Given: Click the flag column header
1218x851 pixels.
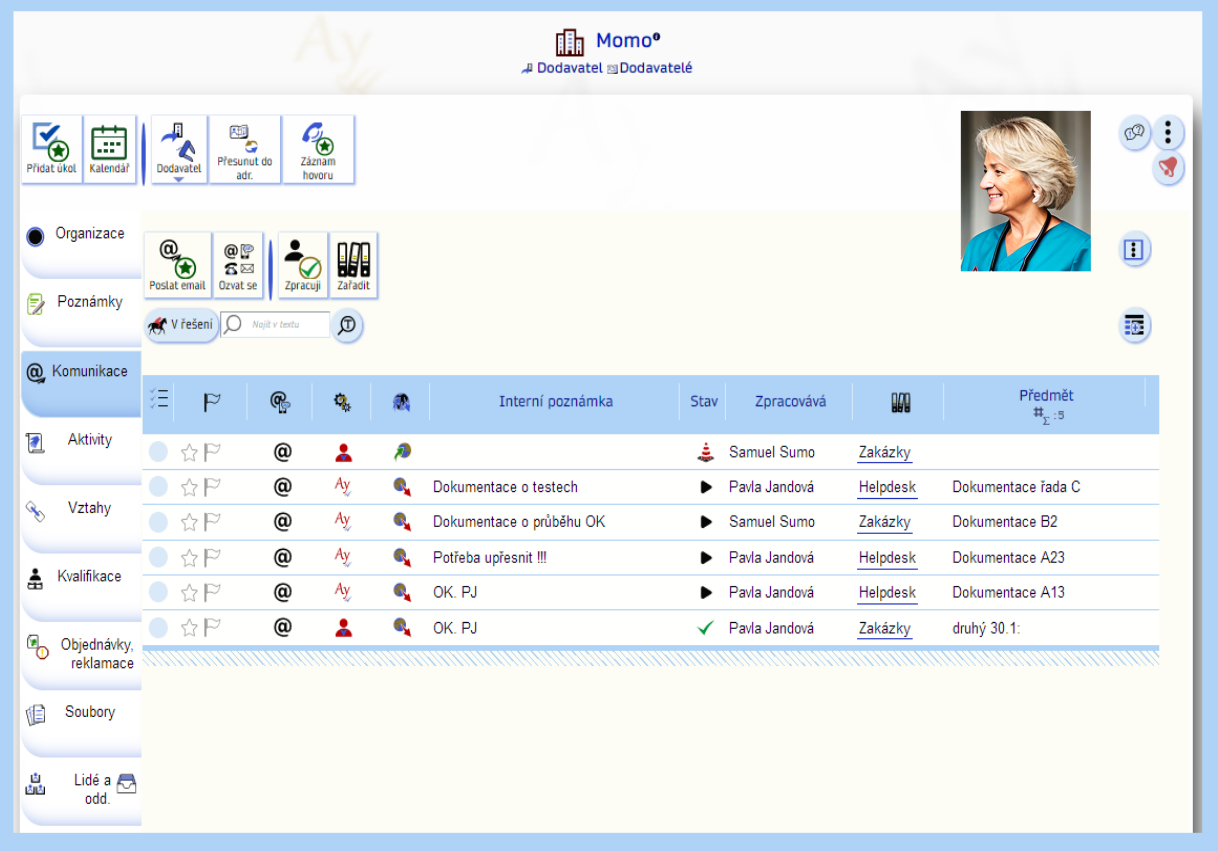Looking at the screenshot, I should point(211,402).
